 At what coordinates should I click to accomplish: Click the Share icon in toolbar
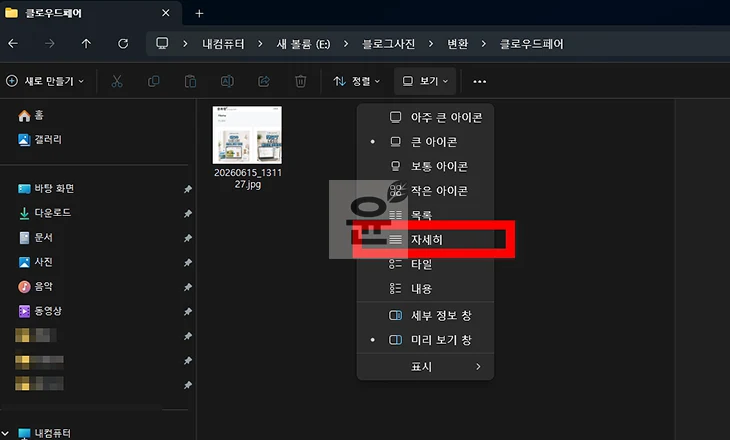264,81
